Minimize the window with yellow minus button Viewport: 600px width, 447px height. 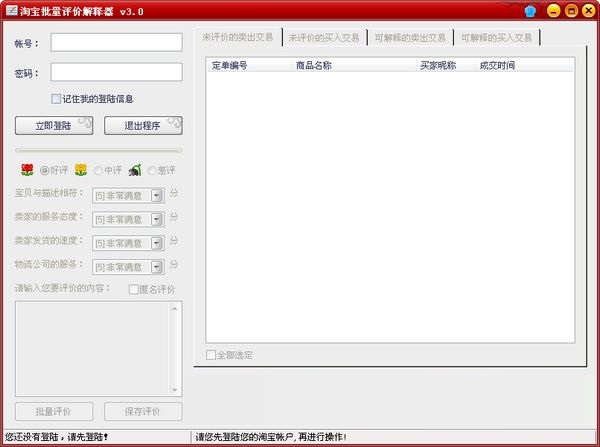tap(553, 11)
